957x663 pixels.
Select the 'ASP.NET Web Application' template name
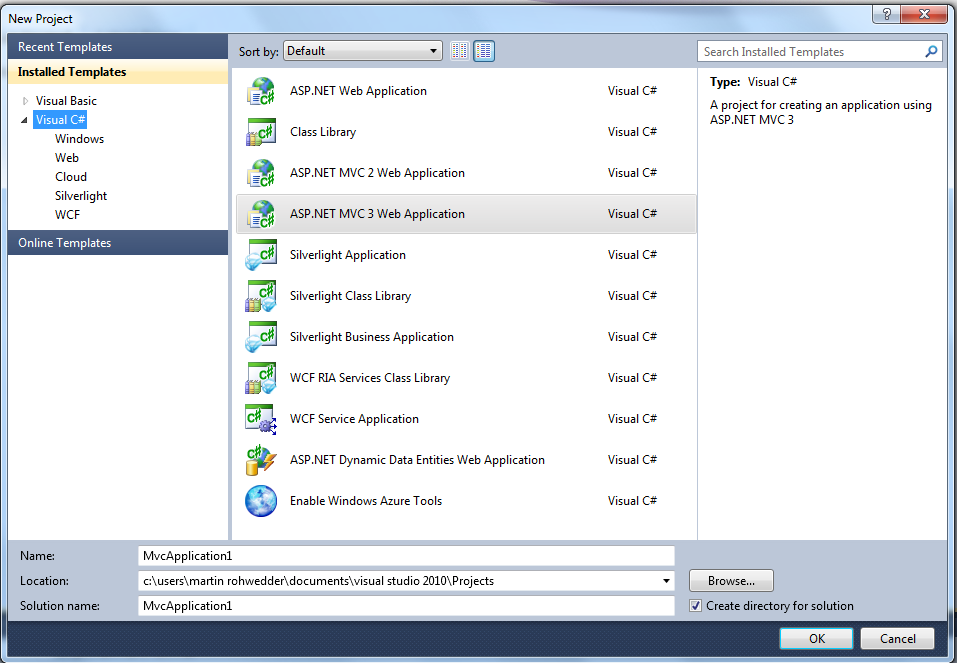[358, 91]
